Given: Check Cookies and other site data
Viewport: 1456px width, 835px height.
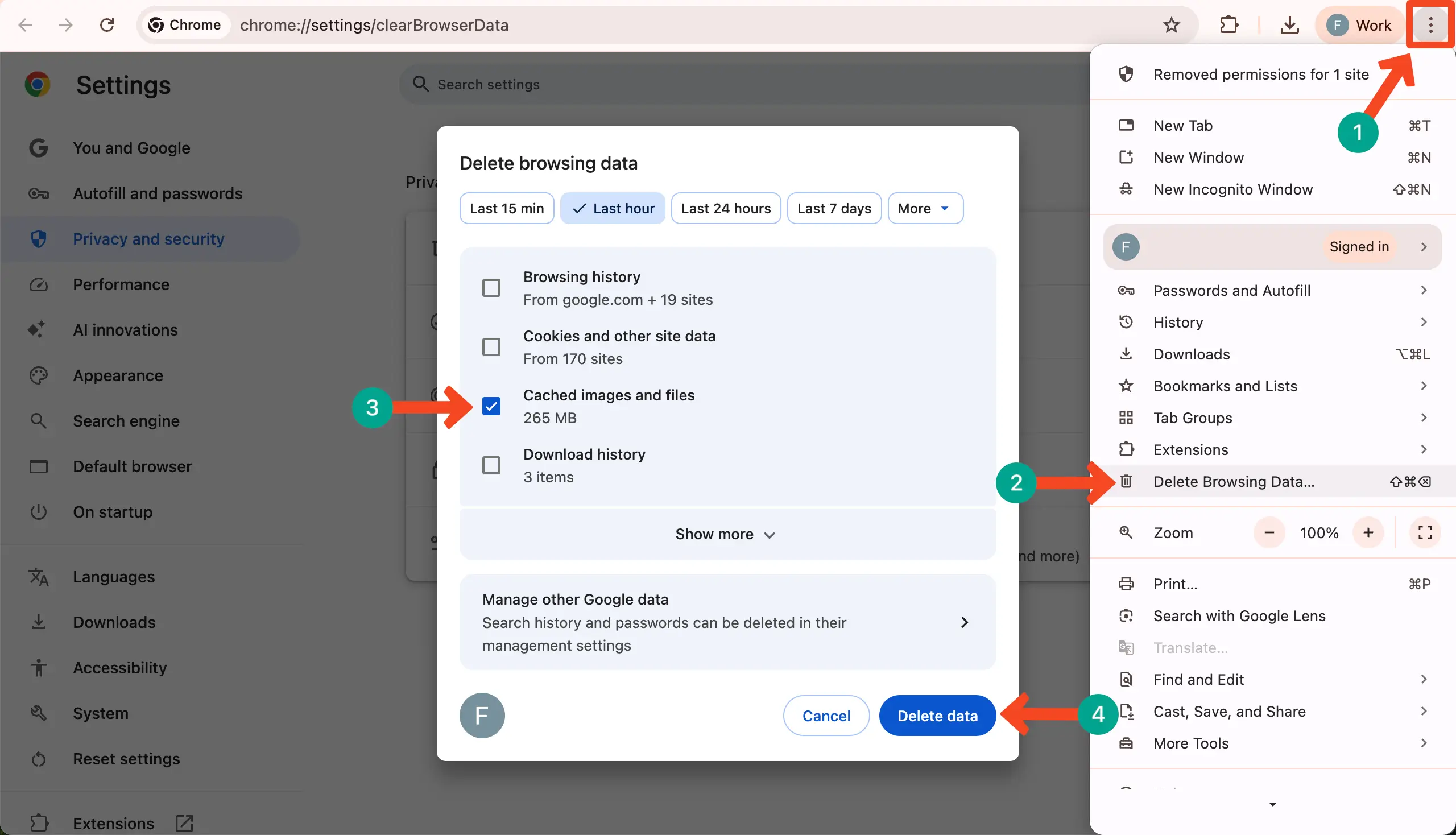Looking at the screenshot, I should (x=490, y=347).
